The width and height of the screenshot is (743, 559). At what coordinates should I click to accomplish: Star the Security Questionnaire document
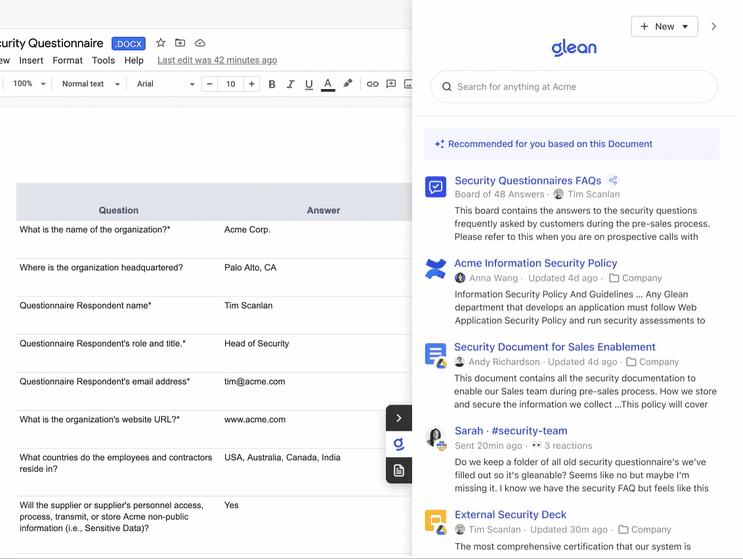(x=161, y=43)
